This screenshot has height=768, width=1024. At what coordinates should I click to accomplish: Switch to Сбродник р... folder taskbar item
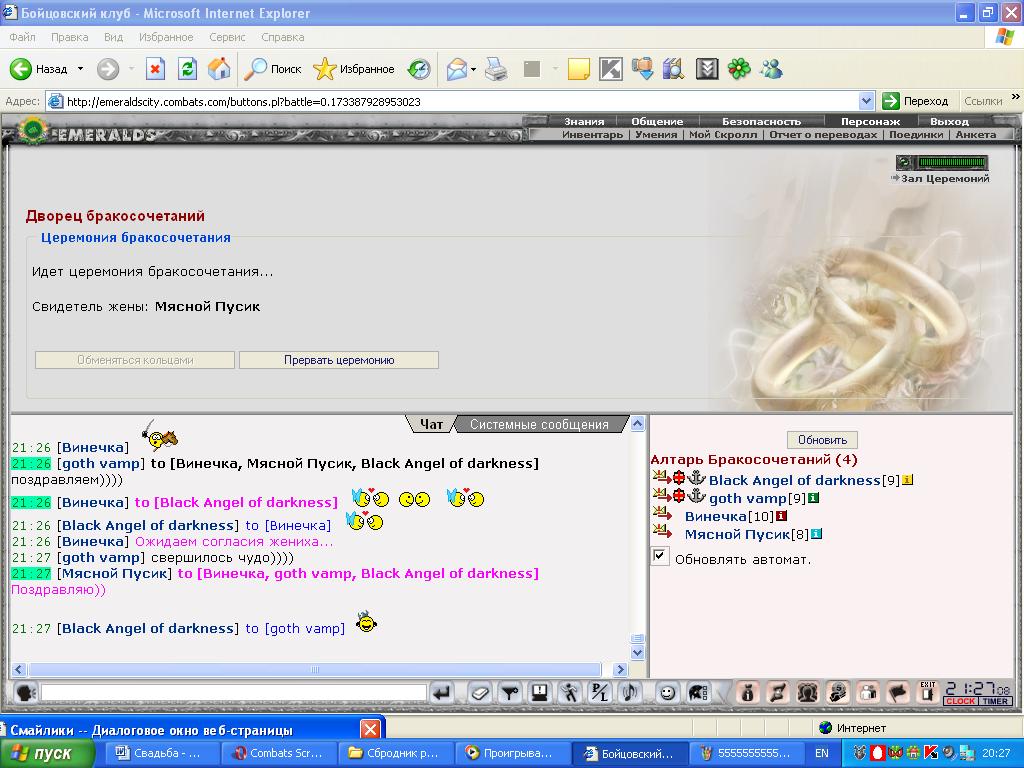click(396, 753)
